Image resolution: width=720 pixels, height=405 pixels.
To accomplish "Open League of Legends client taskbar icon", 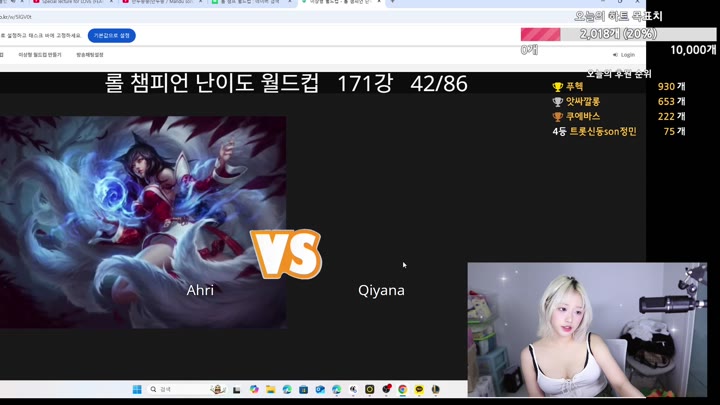I will pyautogui.click(x=436, y=389).
